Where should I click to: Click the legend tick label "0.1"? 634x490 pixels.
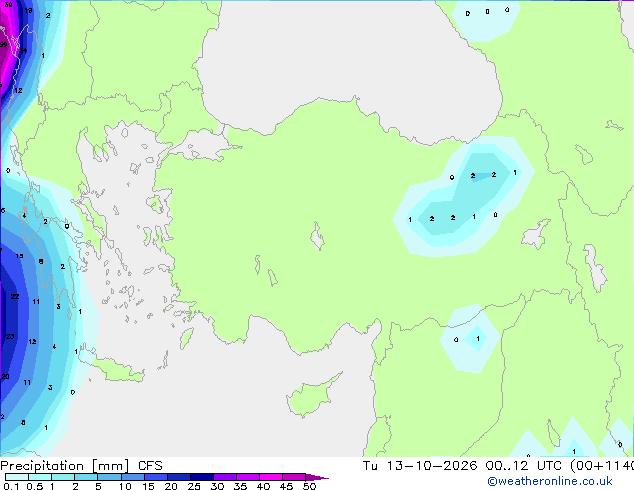[11, 486]
